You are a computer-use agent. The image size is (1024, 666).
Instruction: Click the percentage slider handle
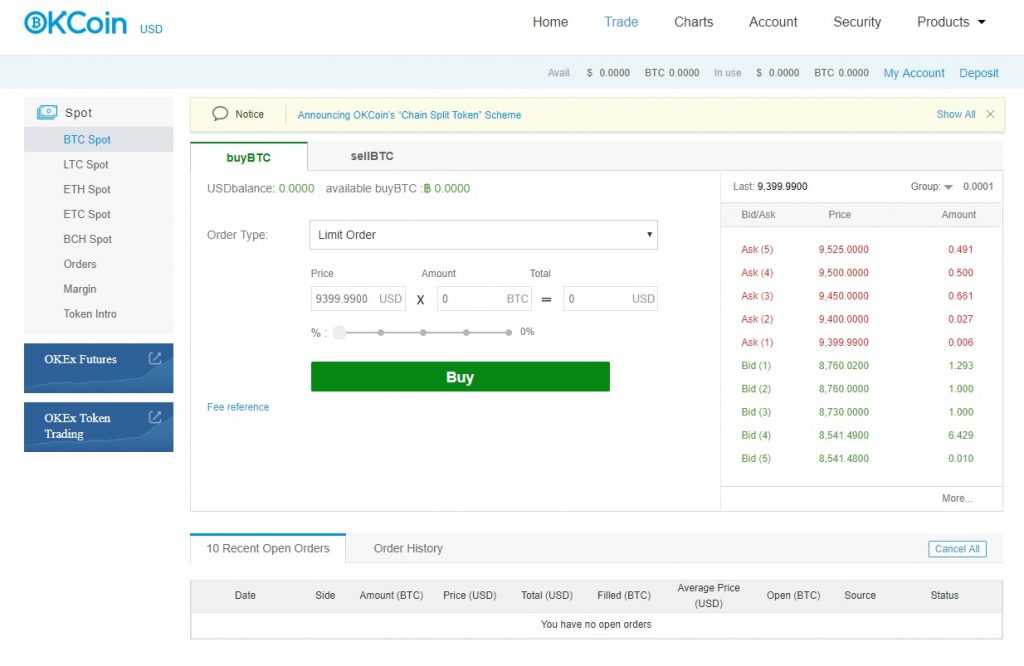339,332
